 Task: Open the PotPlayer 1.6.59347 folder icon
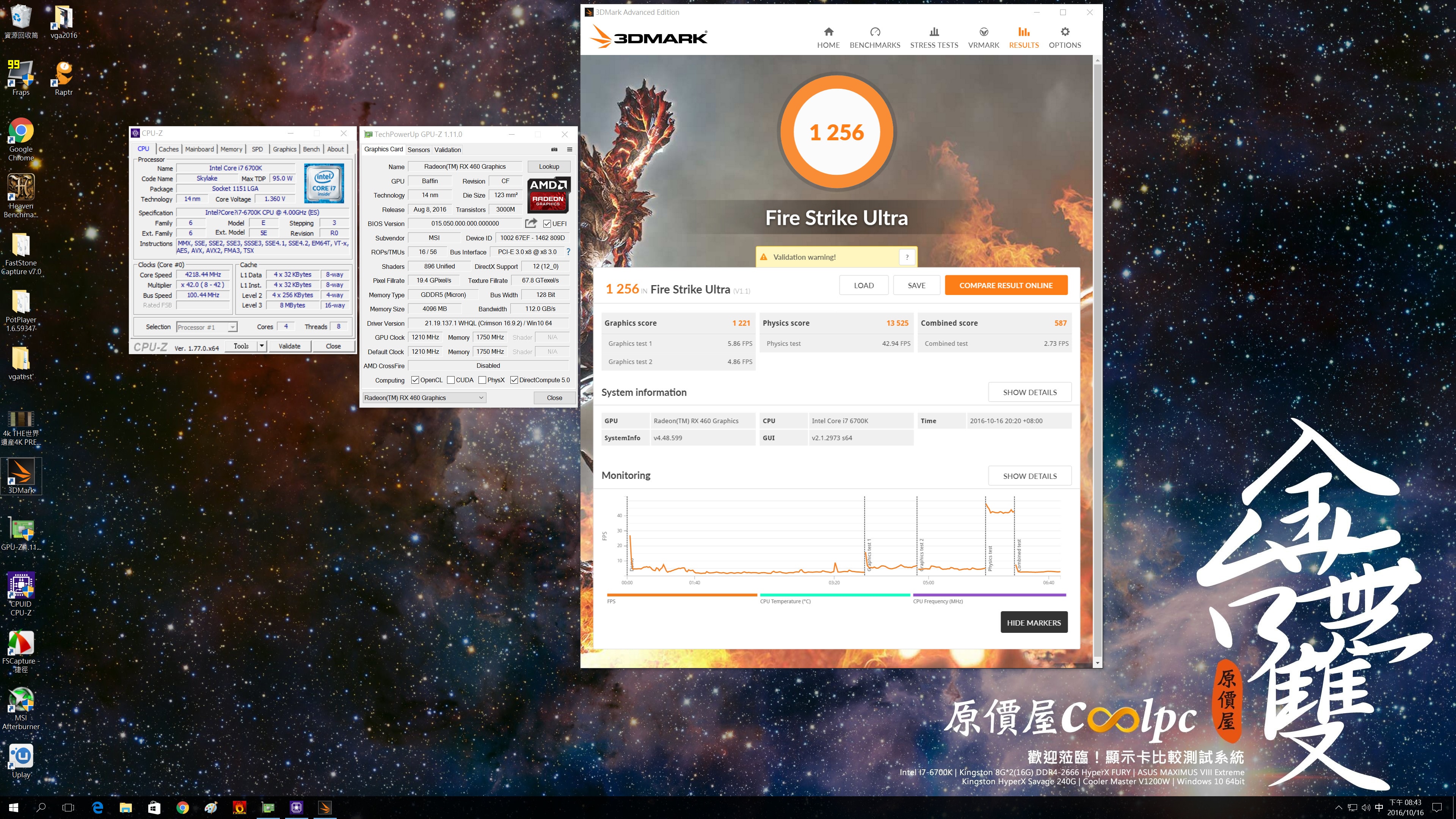(x=21, y=310)
